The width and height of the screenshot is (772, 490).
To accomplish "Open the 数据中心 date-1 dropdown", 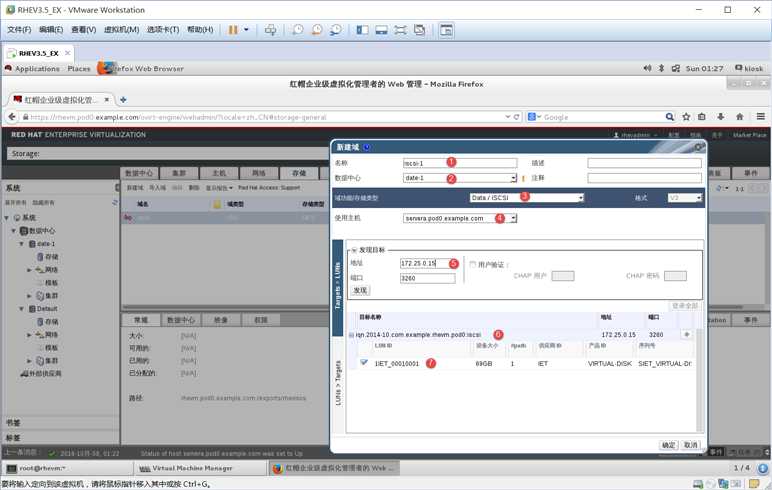I will (x=514, y=178).
